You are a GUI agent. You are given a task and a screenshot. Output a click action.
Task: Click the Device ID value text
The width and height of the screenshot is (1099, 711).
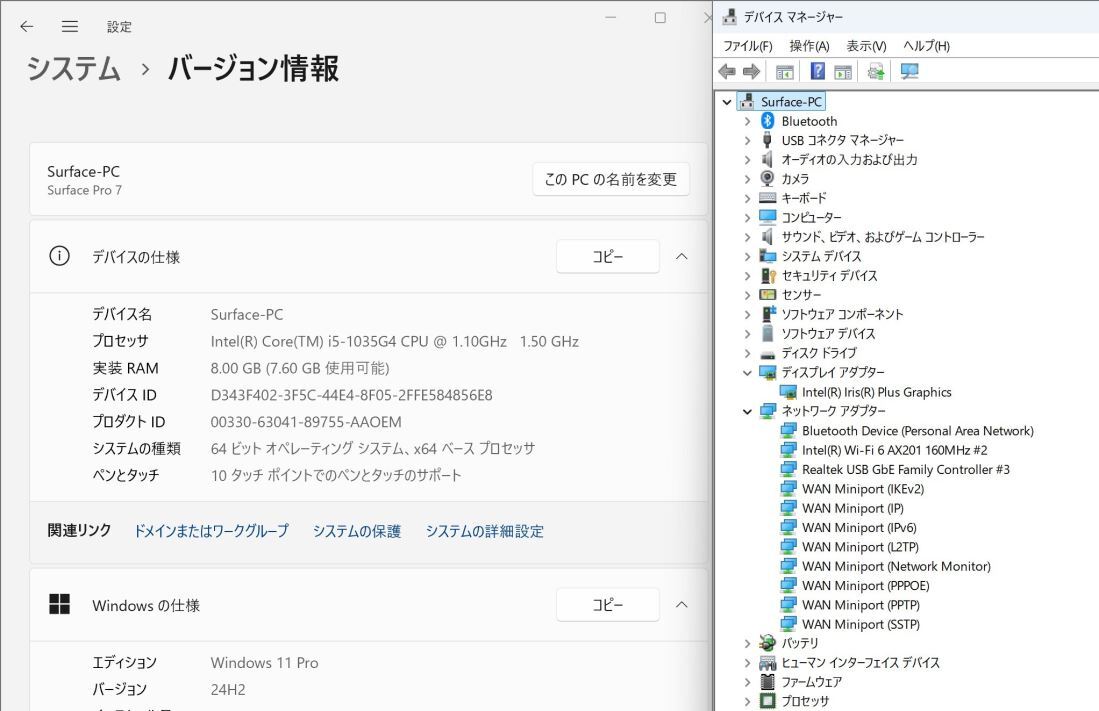[351, 395]
